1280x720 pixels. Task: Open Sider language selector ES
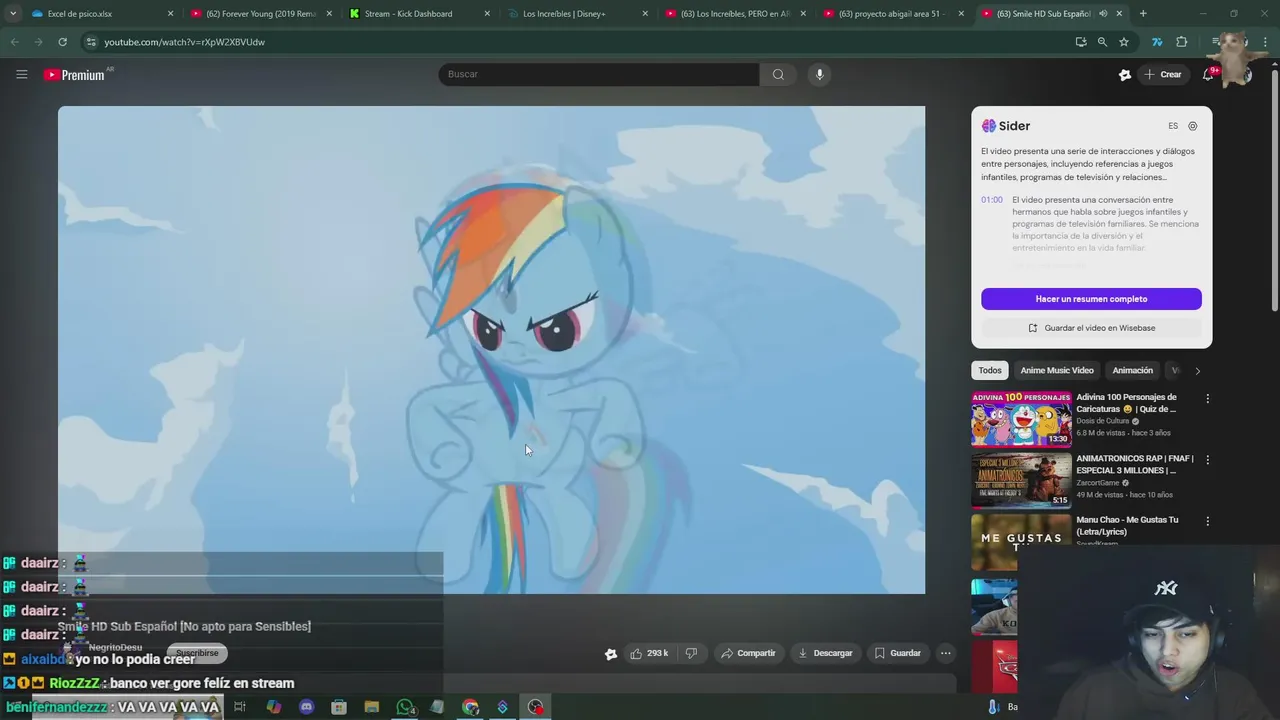point(1173,126)
